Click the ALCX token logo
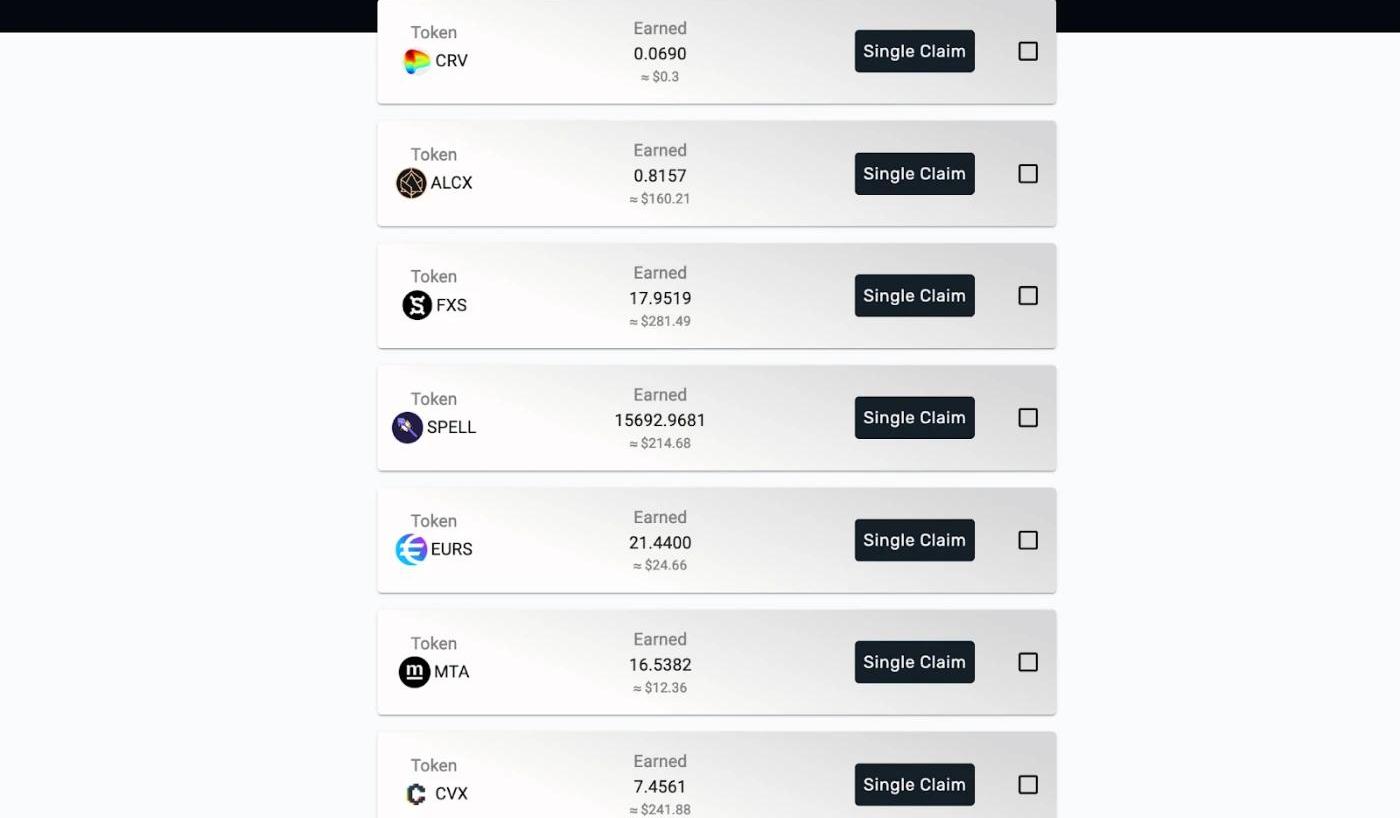Image resolution: width=1400 pixels, height=818 pixels. point(411,183)
